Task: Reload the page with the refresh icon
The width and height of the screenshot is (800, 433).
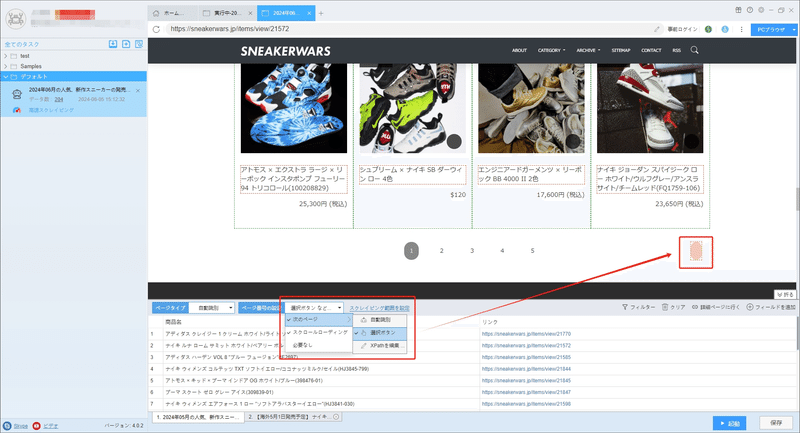Action: (156, 29)
